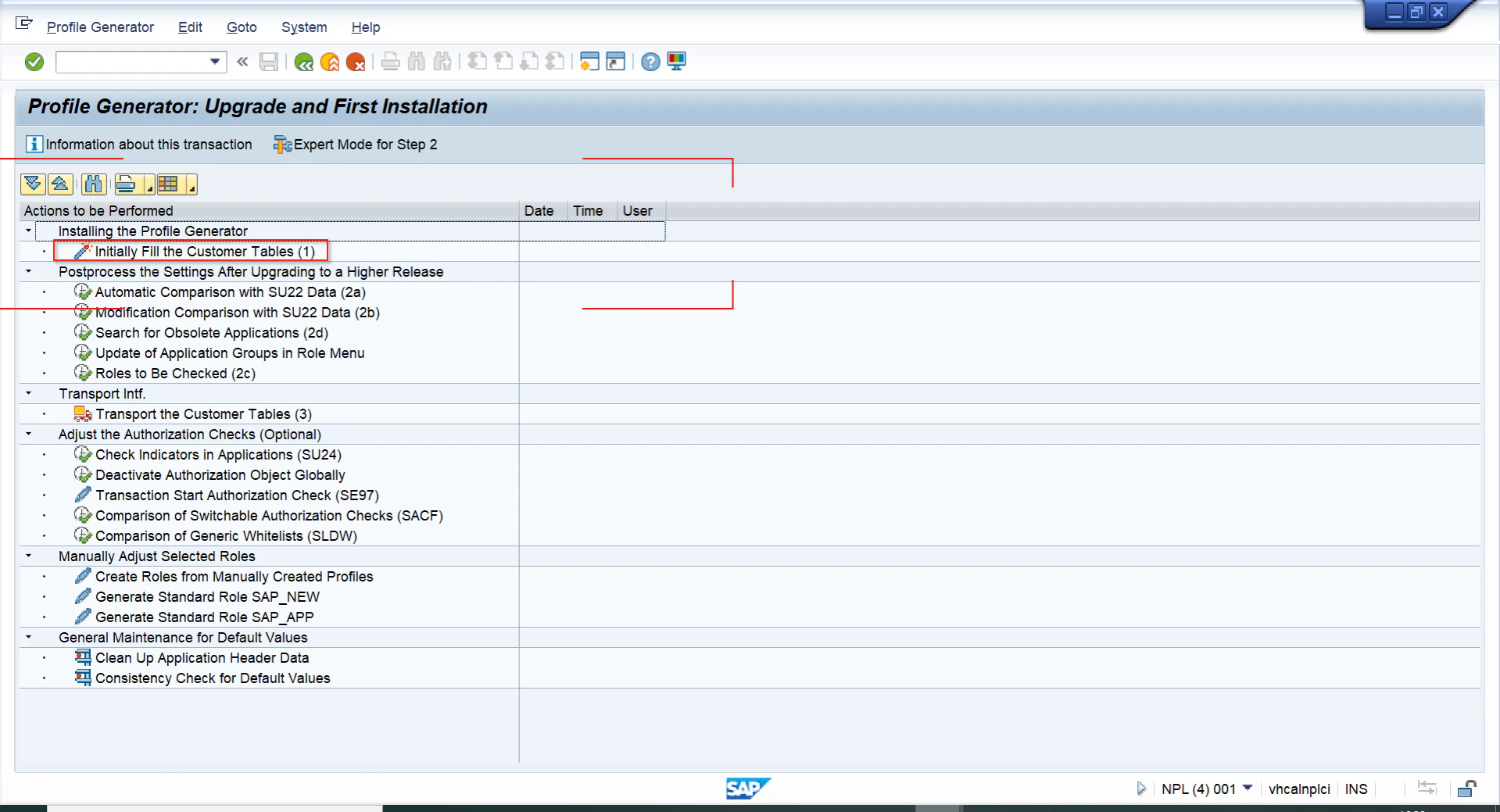
Task: Select Consistency Check for Default Values
Action: coord(213,678)
